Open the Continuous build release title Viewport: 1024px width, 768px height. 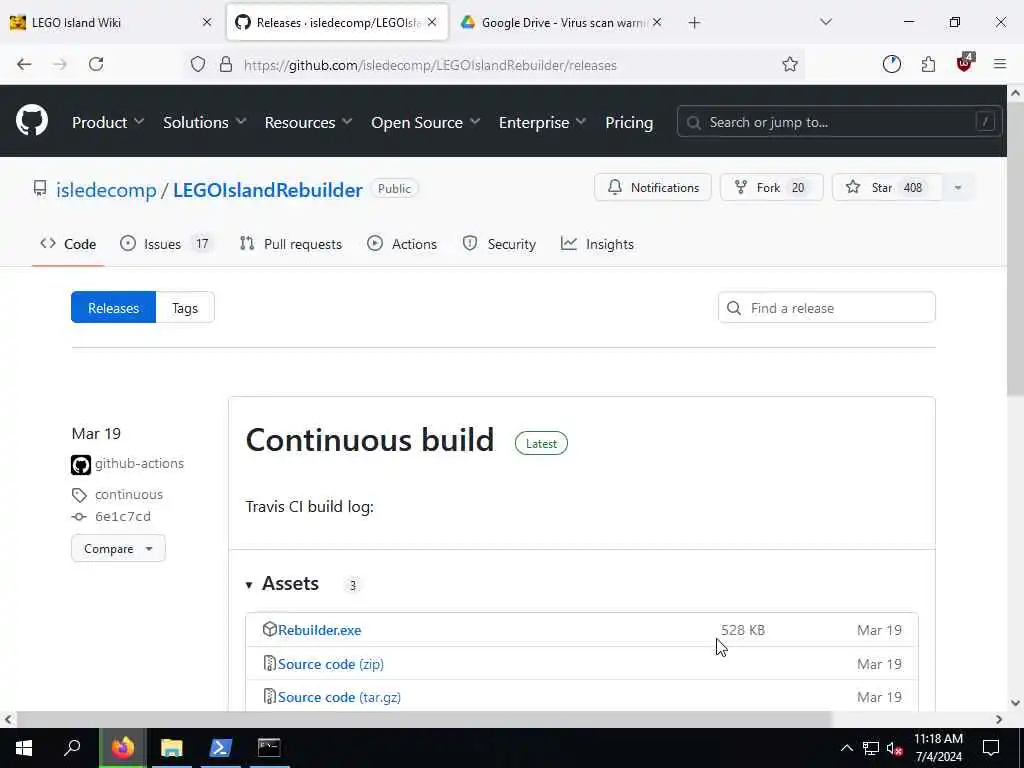(370, 440)
